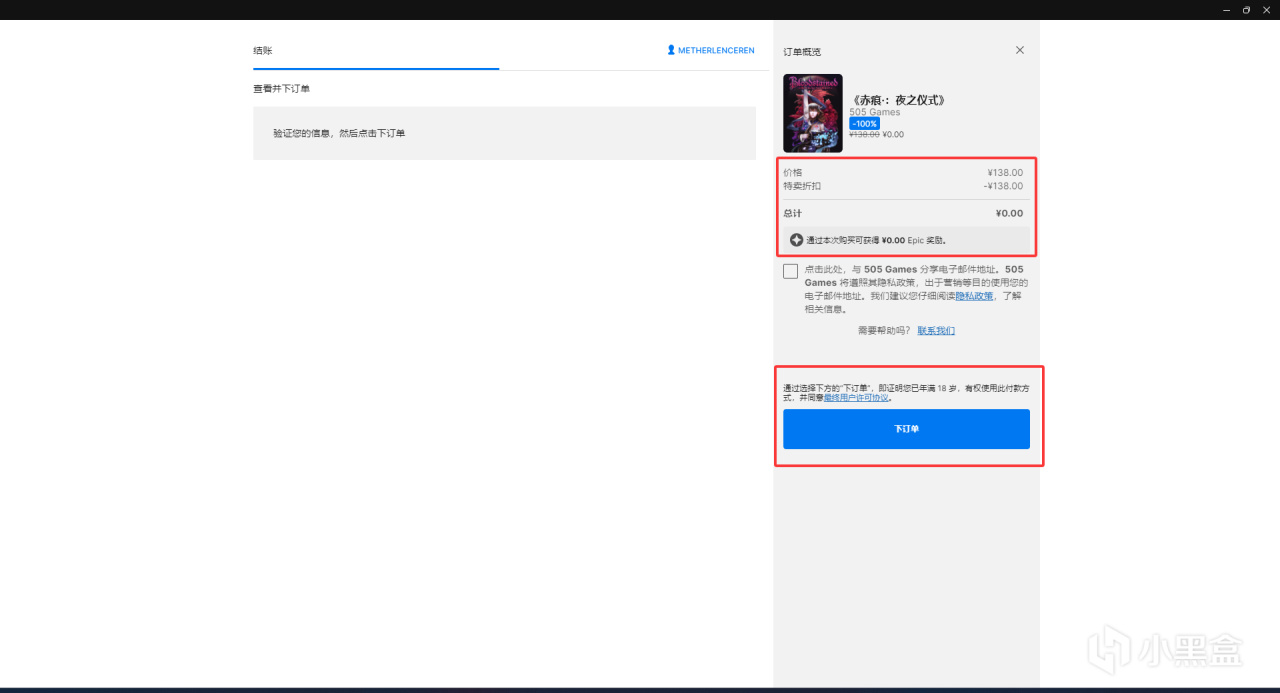The width and height of the screenshot is (1280, 693).
Task: Click the game cover thumbnail
Action: 813,113
